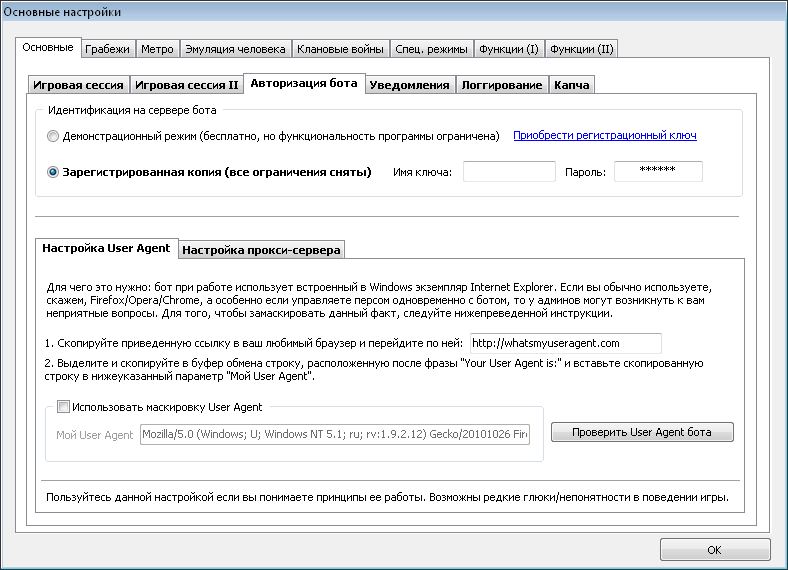Enable Использовать маскировку User Agent checkbox
The height and width of the screenshot is (570, 788).
click(63, 407)
